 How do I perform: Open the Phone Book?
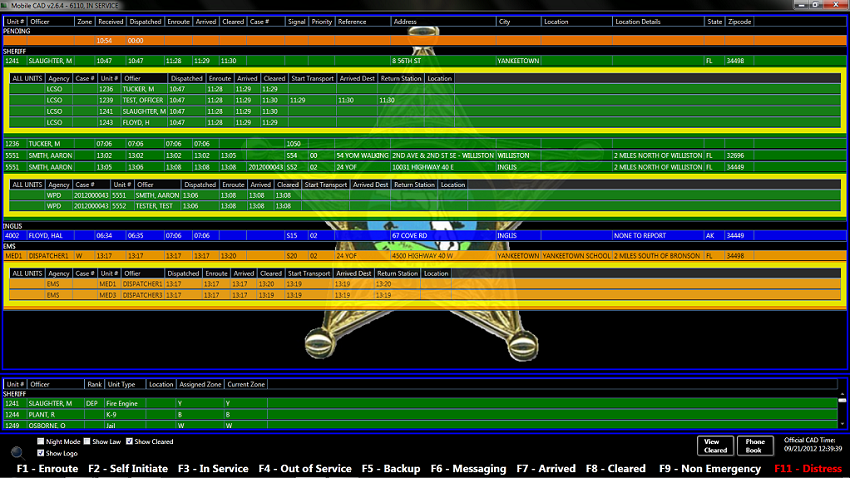(755, 446)
